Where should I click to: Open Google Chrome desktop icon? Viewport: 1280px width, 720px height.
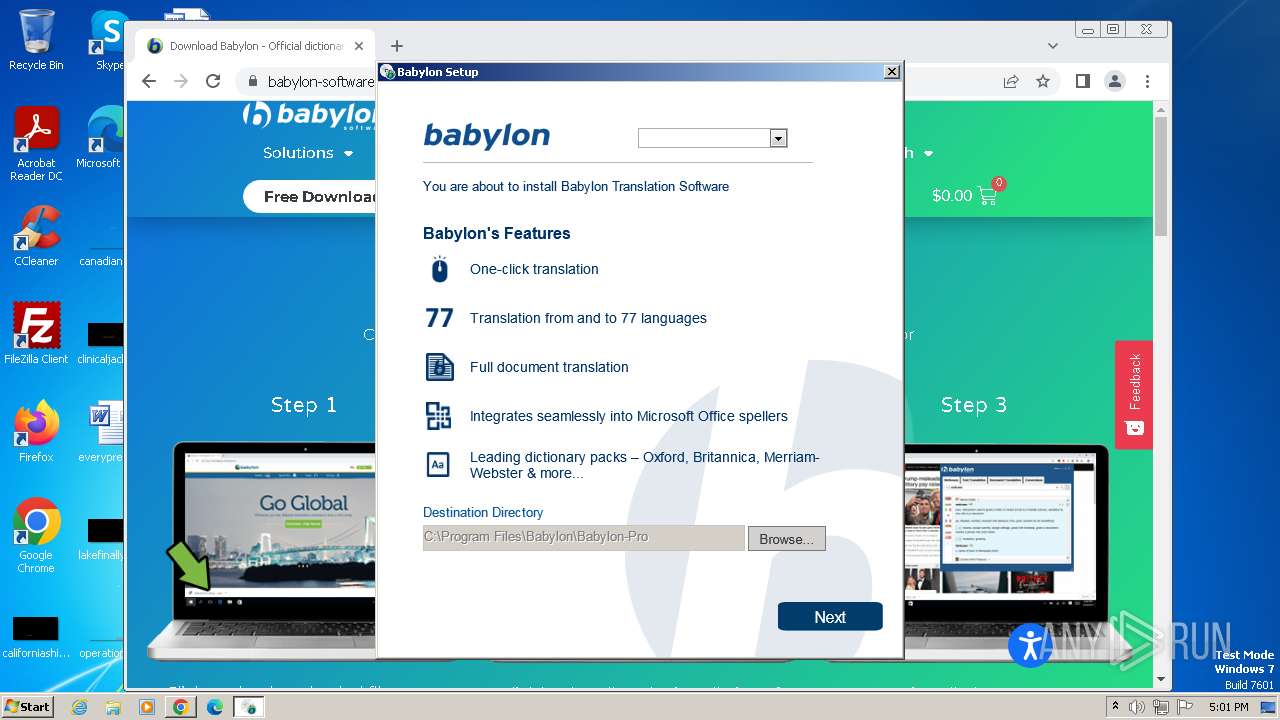click(x=36, y=535)
